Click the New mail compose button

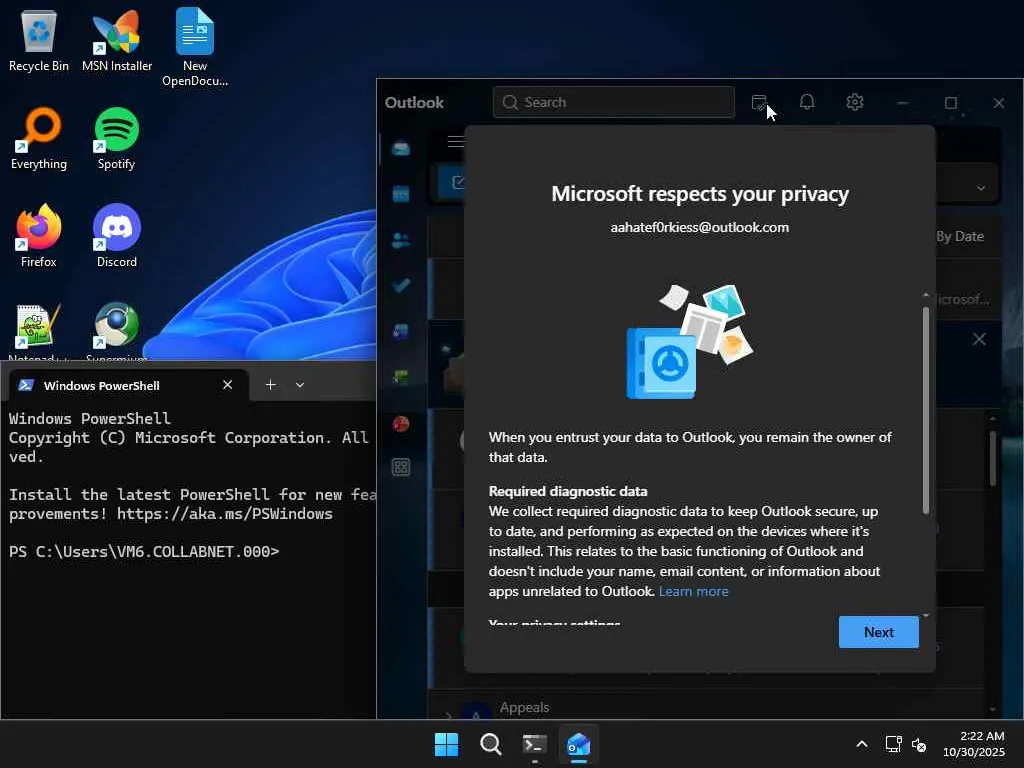tap(452, 182)
